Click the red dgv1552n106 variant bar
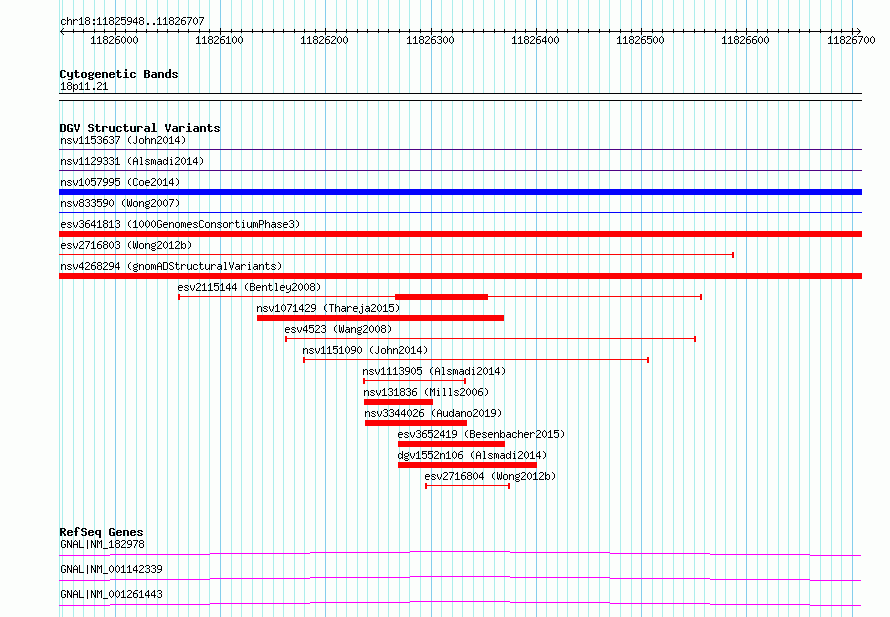This screenshot has width=890, height=617. (467, 465)
